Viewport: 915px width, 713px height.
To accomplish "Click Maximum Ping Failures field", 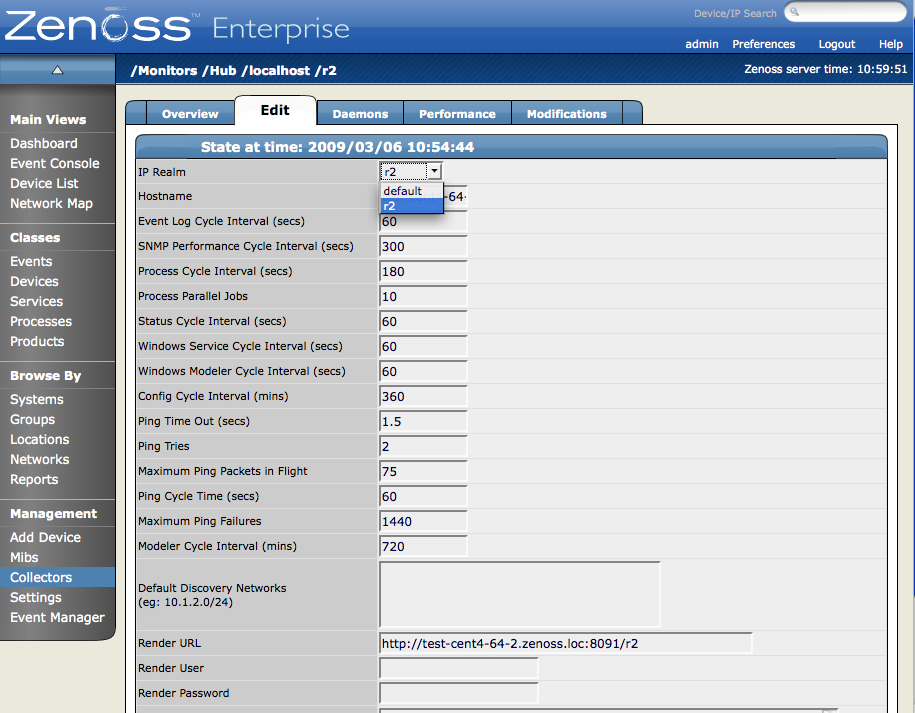I will pyautogui.click(x=423, y=522).
